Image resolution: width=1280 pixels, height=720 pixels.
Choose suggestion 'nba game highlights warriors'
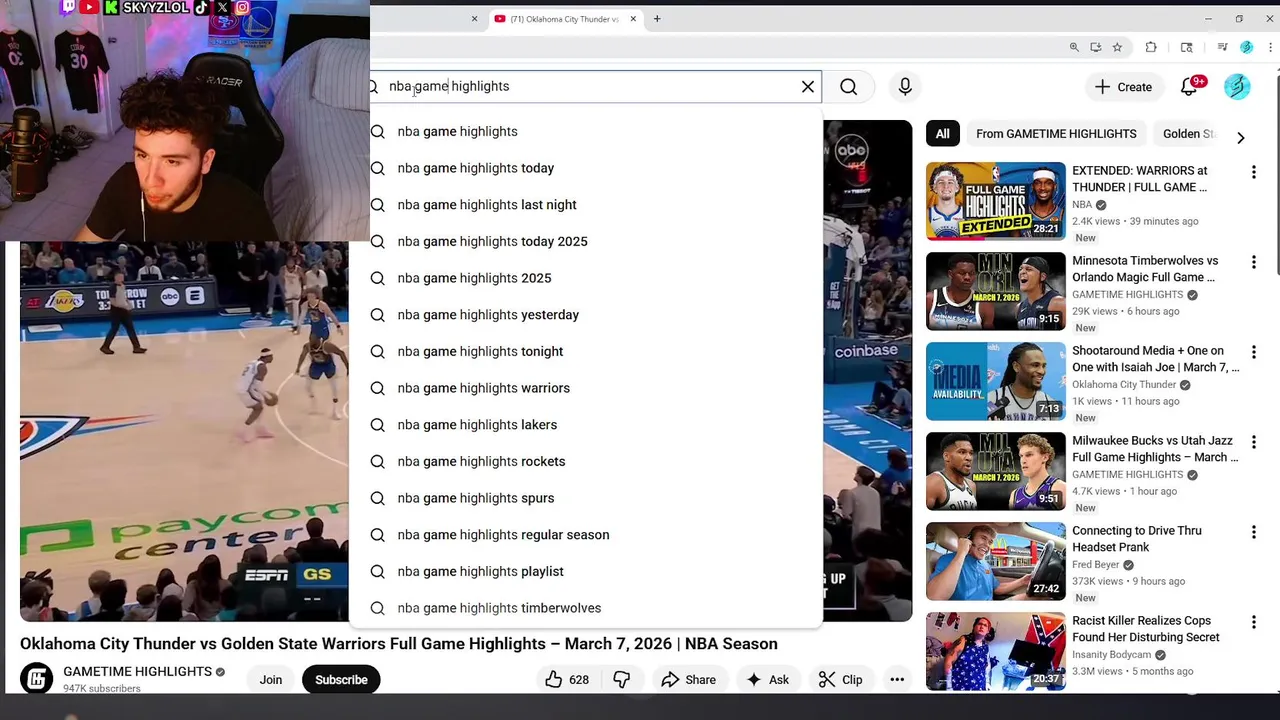point(586,388)
